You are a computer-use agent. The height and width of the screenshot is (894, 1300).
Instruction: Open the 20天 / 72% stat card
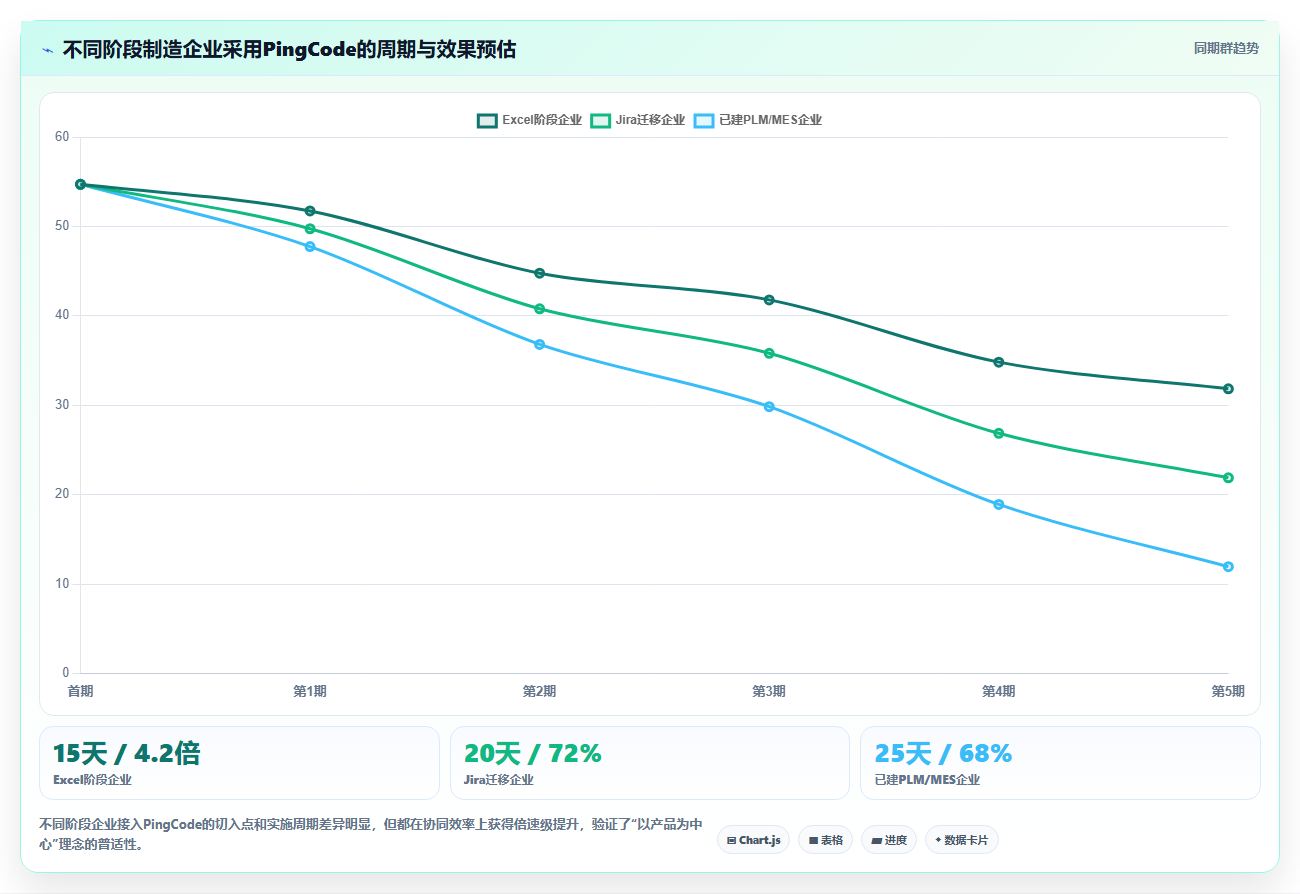[650, 763]
